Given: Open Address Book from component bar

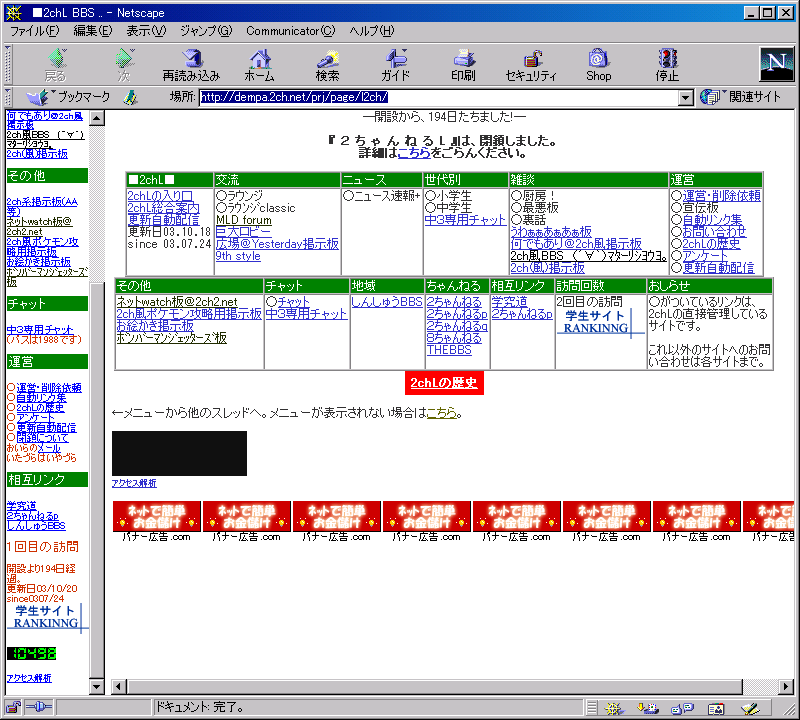Looking at the screenshot, I should (716, 708).
